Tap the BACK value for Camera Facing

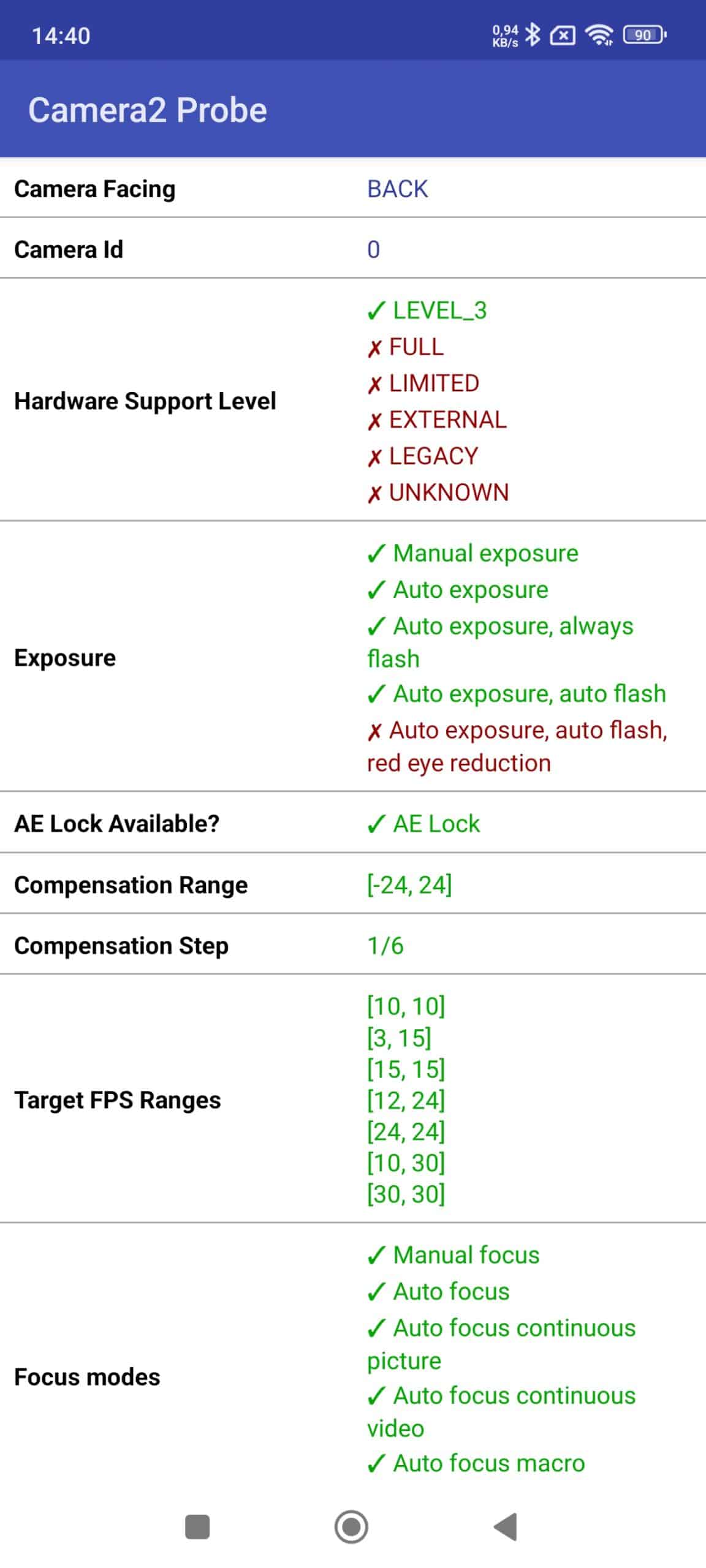[x=398, y=189]
